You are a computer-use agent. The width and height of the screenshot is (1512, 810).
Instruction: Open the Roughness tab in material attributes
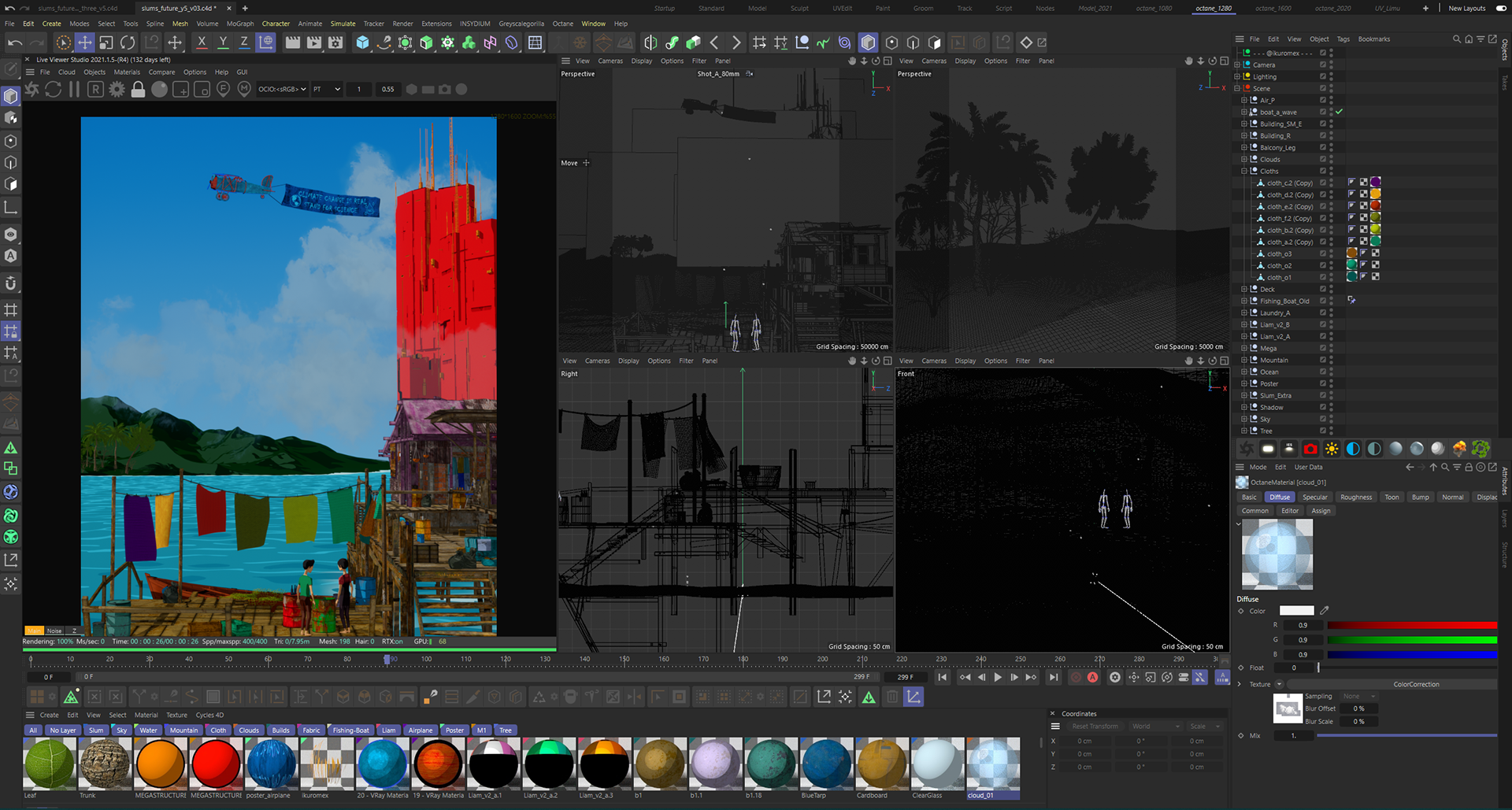[1356, 497]
